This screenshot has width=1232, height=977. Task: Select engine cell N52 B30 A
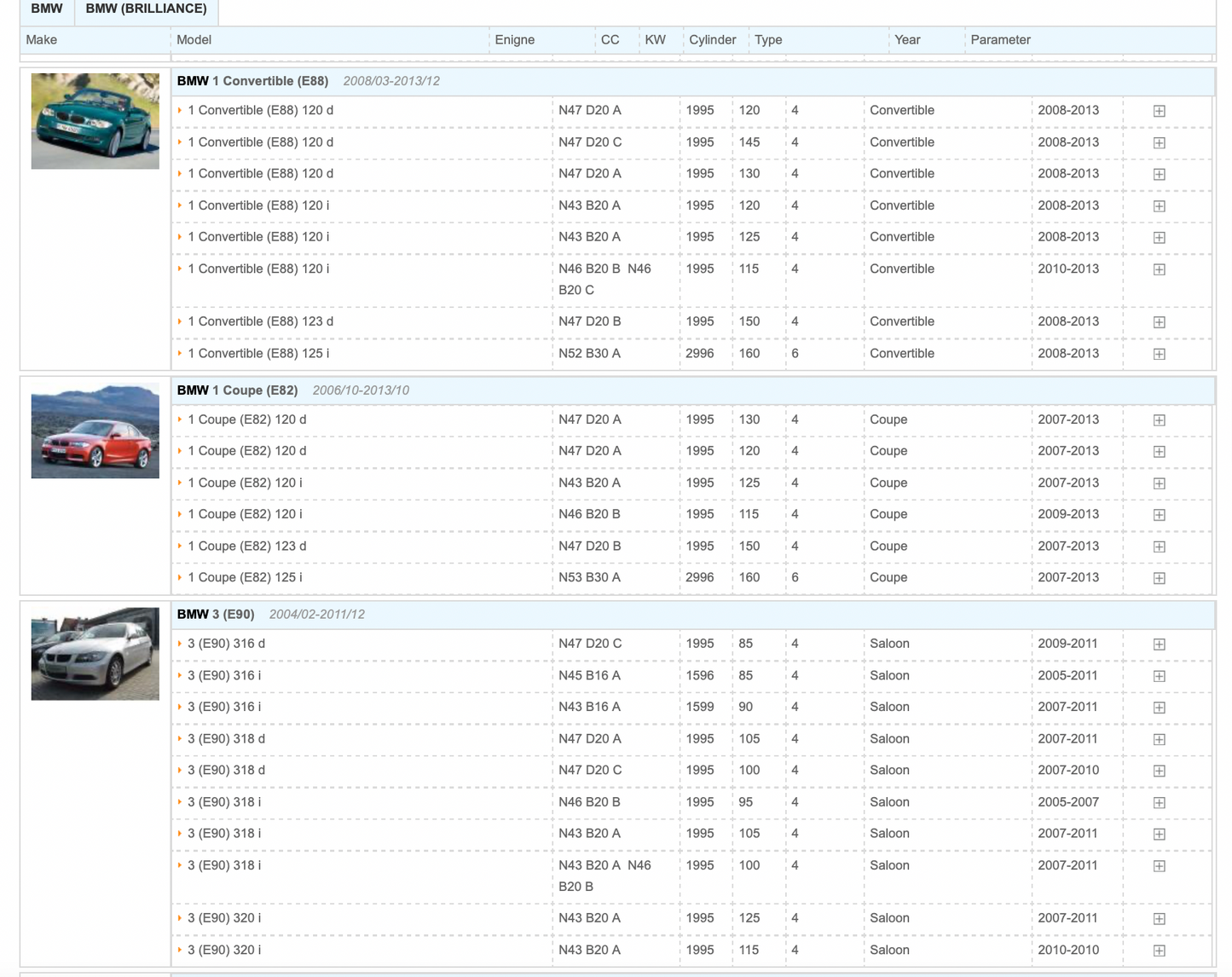[590, 354]
